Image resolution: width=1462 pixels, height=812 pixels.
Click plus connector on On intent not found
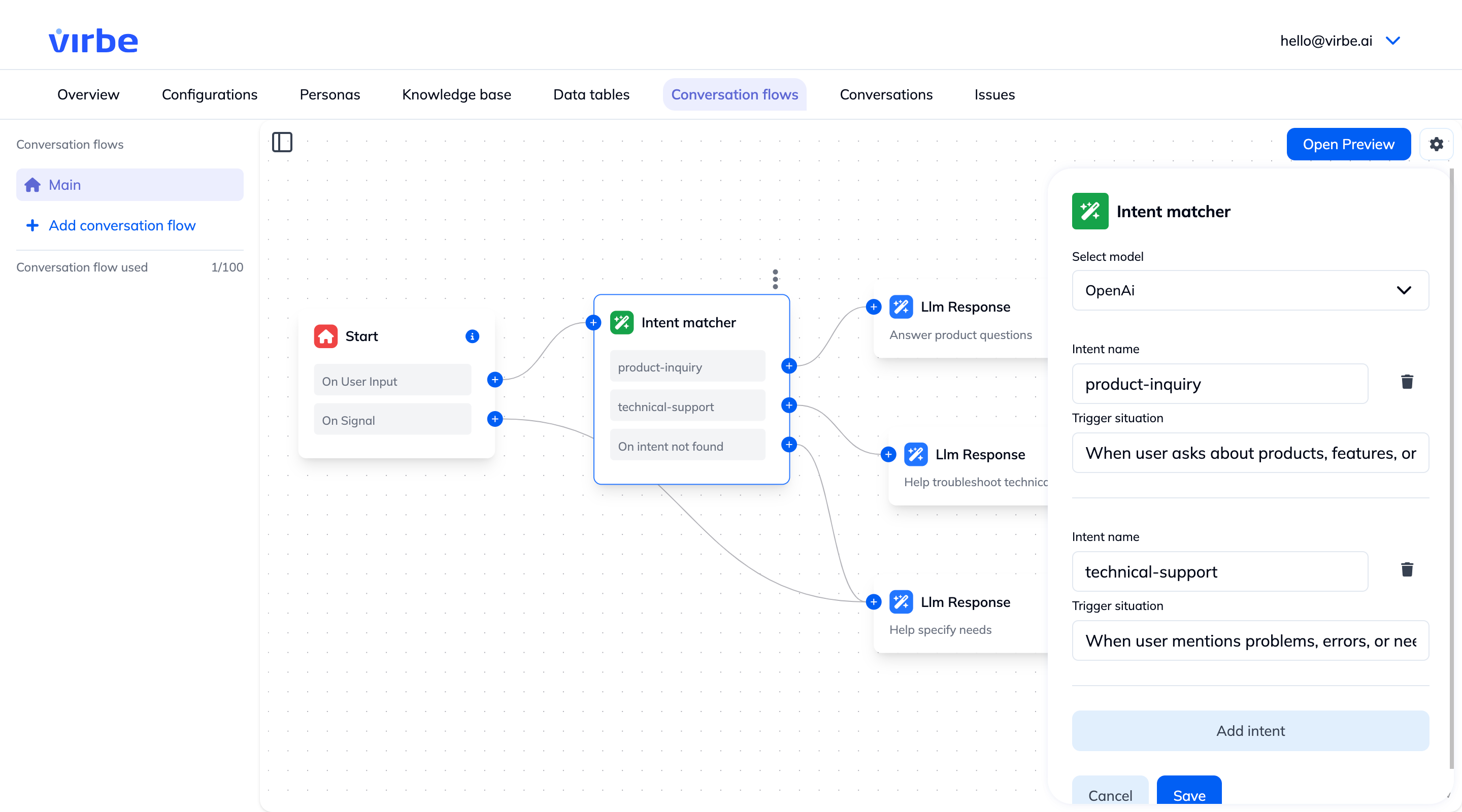click(789, 445)
